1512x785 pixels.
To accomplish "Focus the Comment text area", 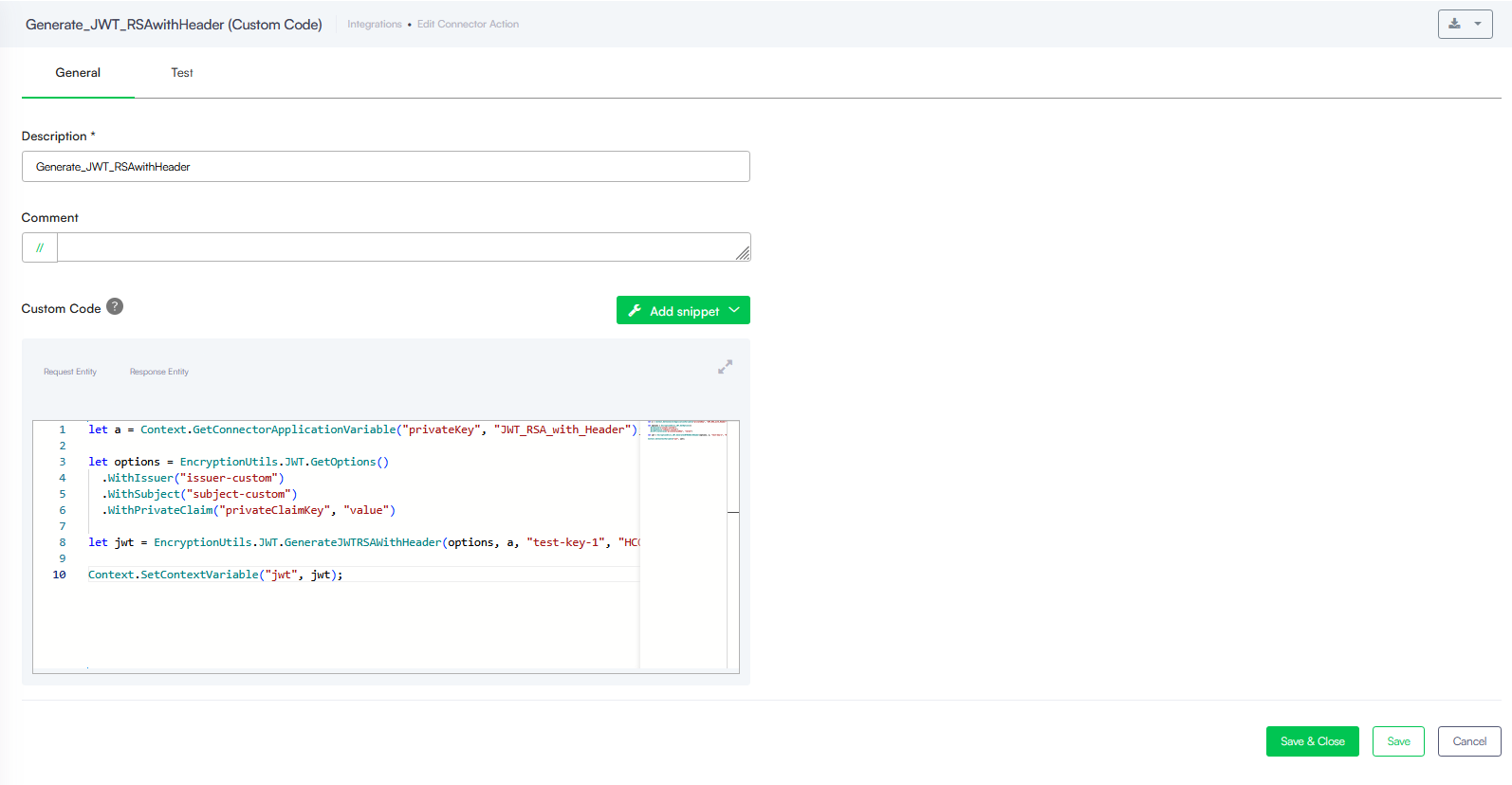I will click(404, 247).
